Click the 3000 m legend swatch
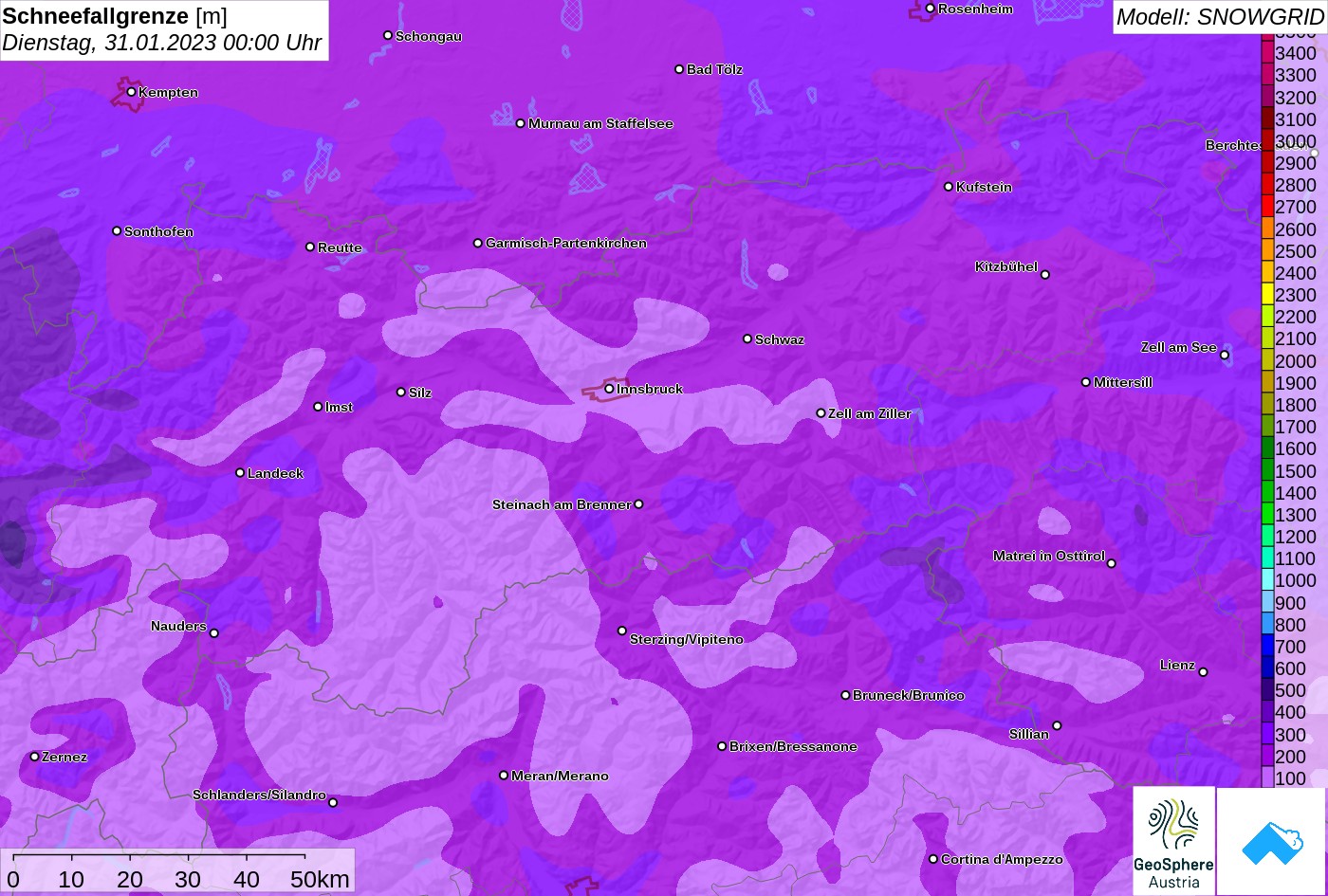 pyautogui.click(x=1267, y=140)
